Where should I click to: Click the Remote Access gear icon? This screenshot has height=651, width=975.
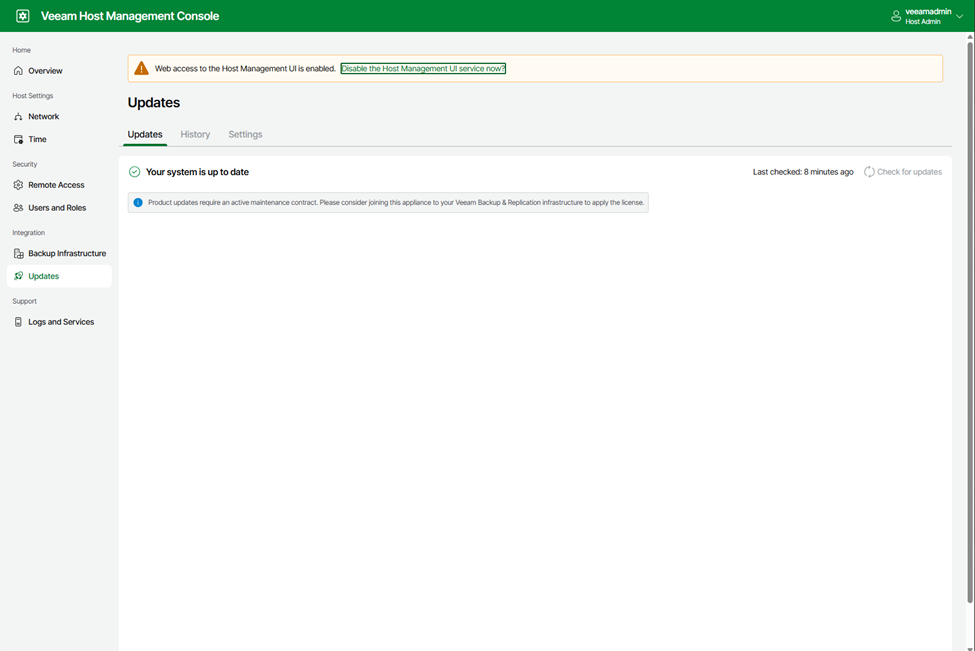[x=19, y=185]
